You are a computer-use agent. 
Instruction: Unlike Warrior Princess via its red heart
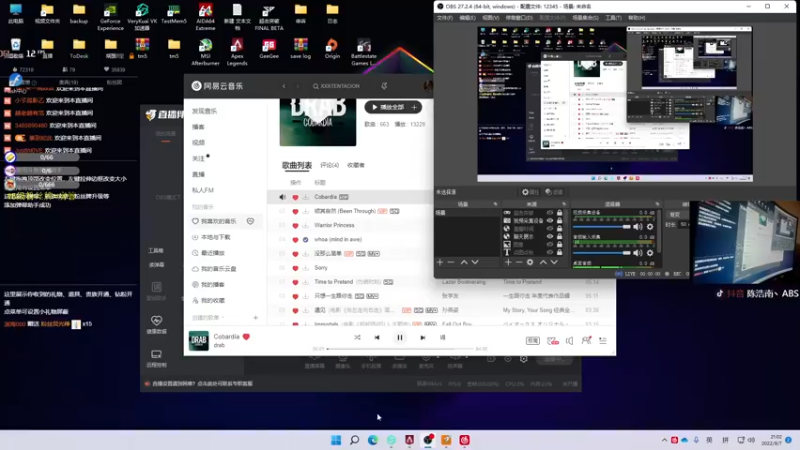tap(295, 226)
